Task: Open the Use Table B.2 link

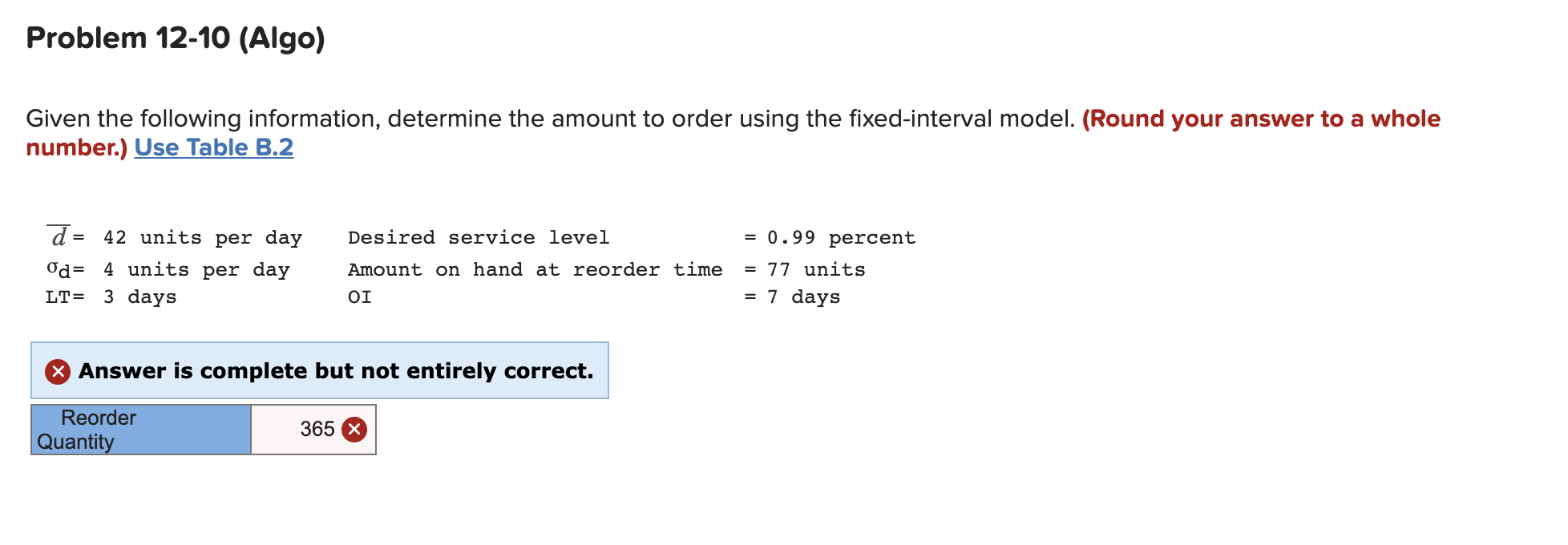Action: click(212, 147)
